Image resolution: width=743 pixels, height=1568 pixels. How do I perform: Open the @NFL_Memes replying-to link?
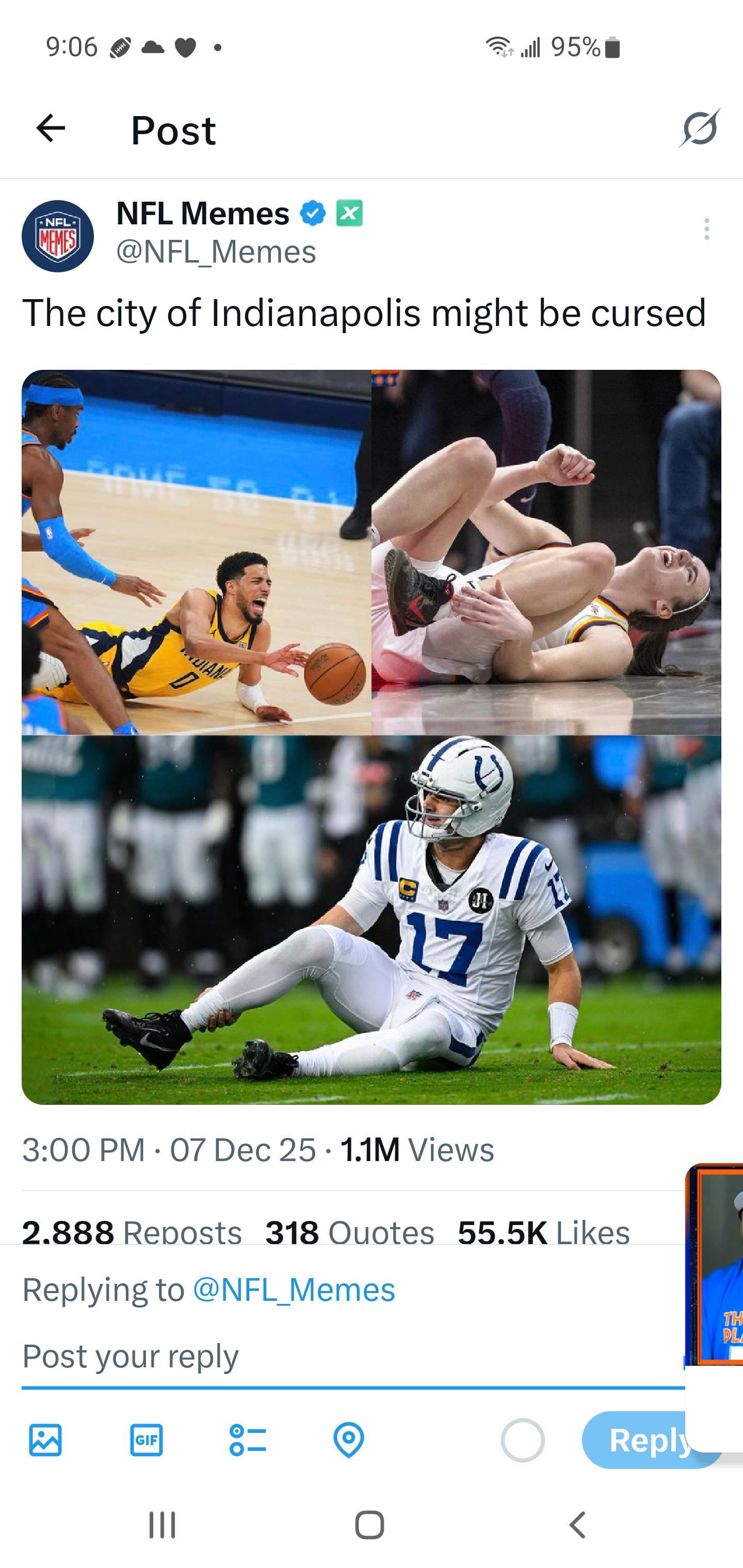click(x=294, y=1289)
